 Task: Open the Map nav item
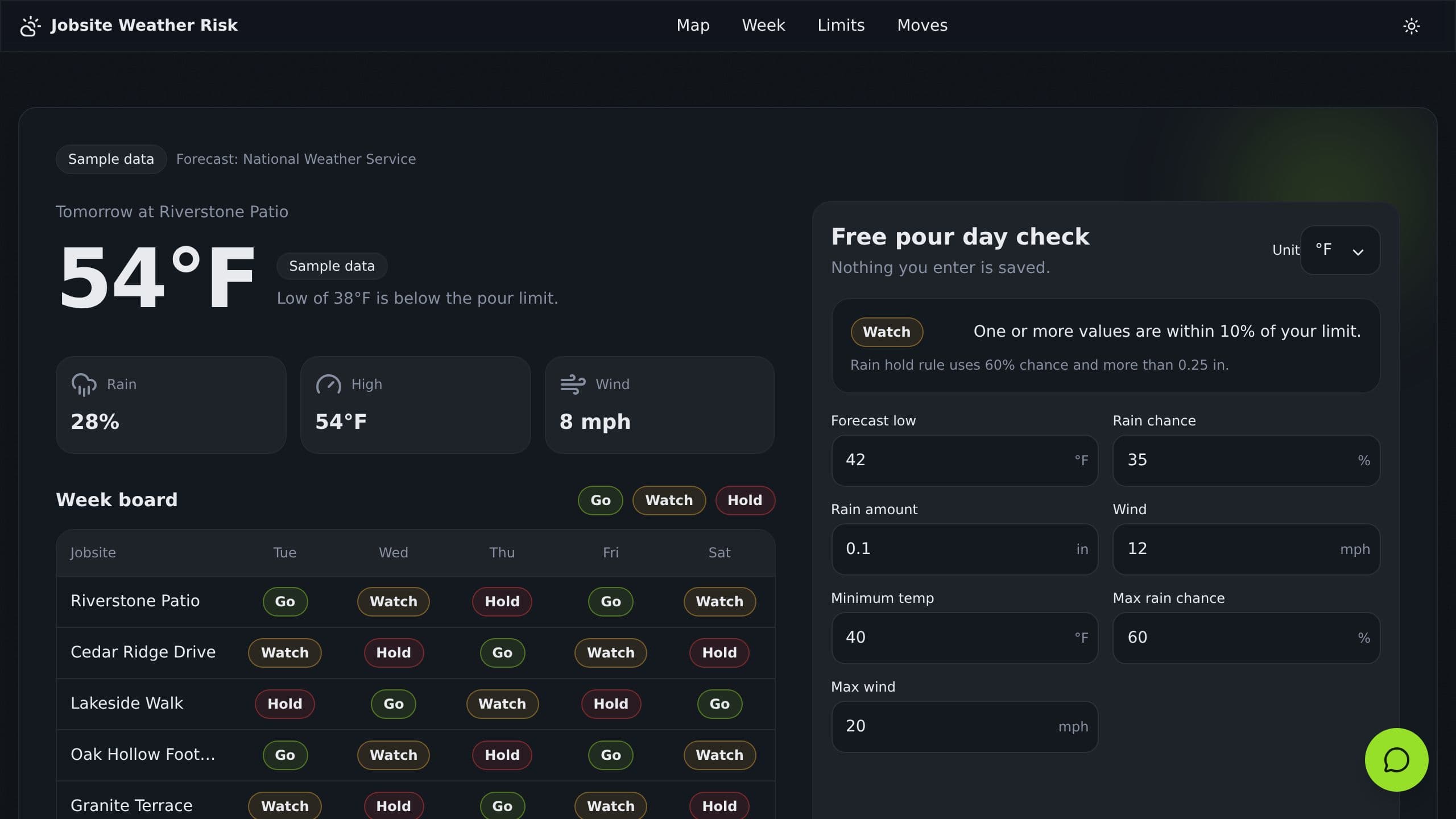tap(693, 26)
